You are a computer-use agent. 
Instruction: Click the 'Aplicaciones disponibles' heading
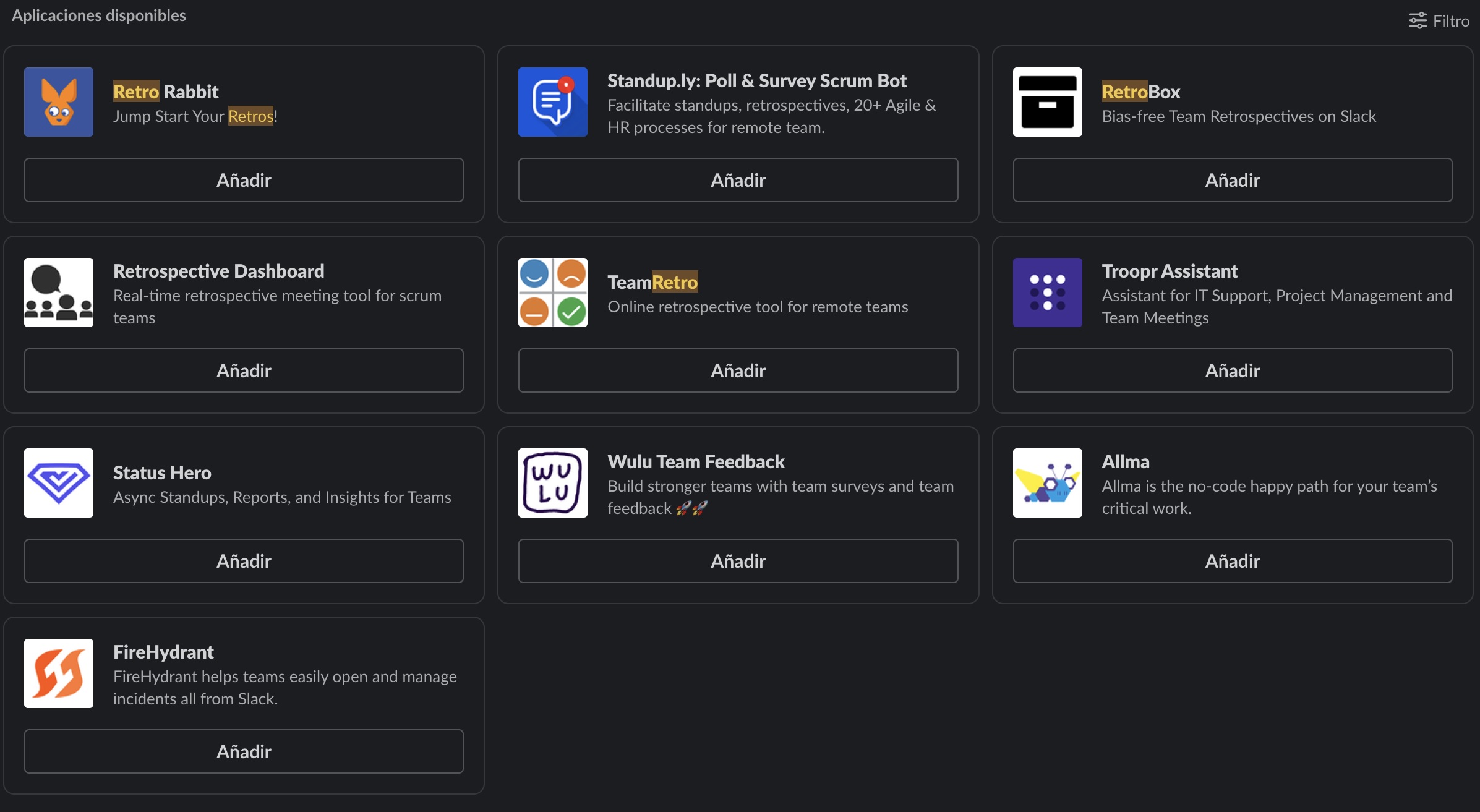click(x=99, y=15)
